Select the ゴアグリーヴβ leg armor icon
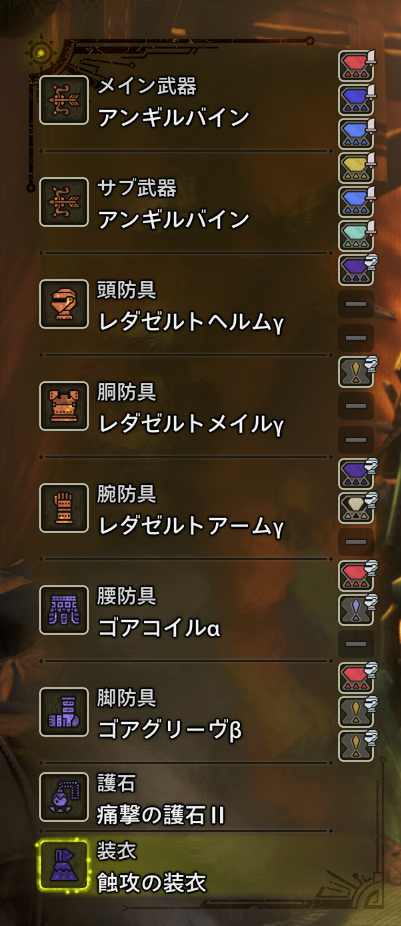401x926 pixels. [x=64, y=712]
